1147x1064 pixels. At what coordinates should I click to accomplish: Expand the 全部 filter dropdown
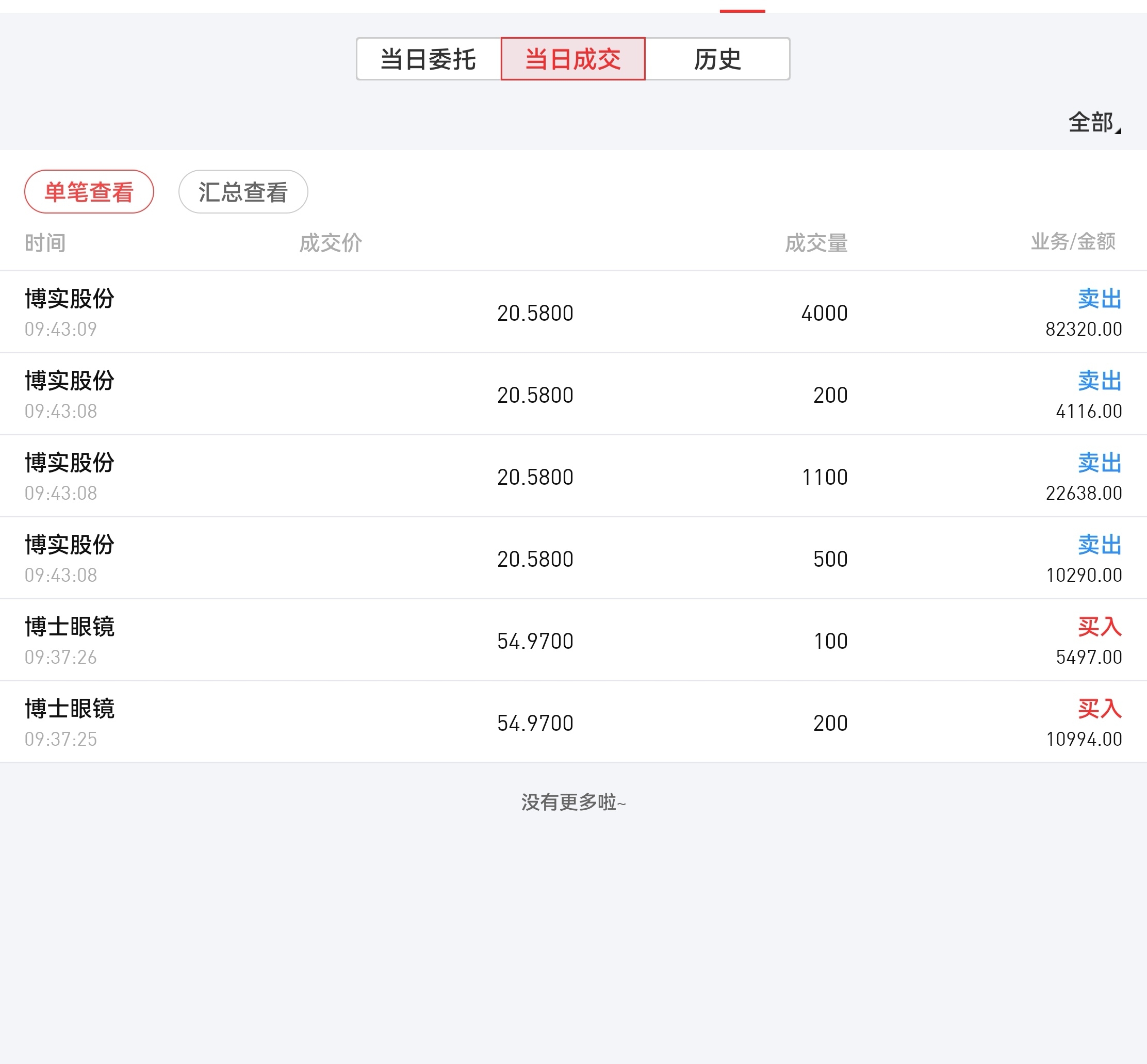point(1091,123)
